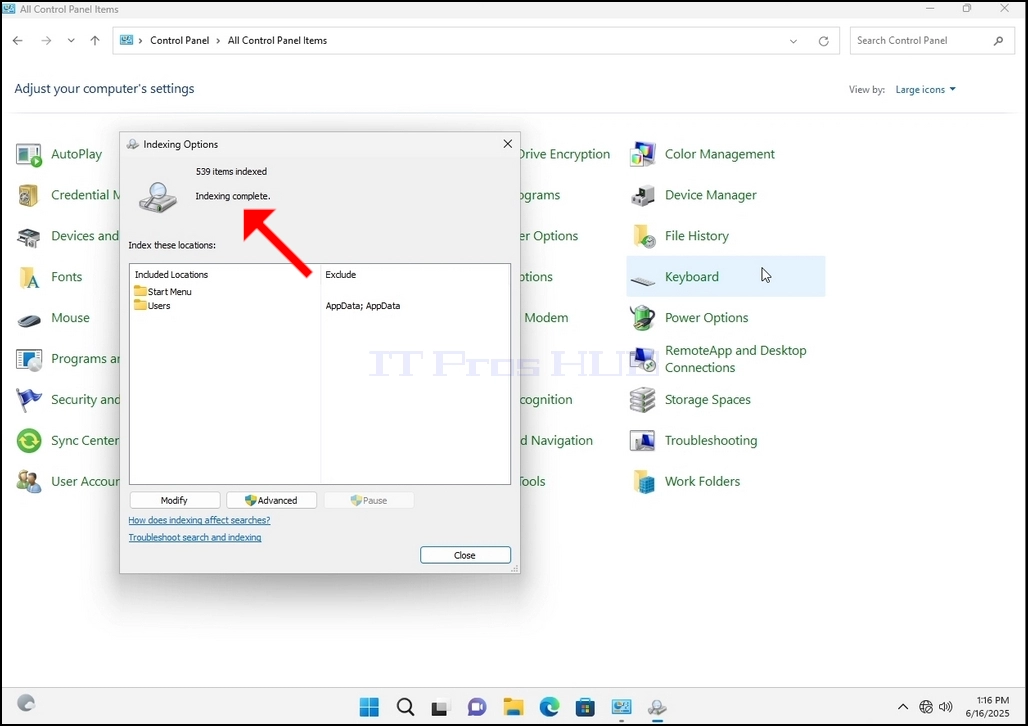1028x726 pixels.
Task: Expand the address bar history dropdown
Action: pos(793,41)
